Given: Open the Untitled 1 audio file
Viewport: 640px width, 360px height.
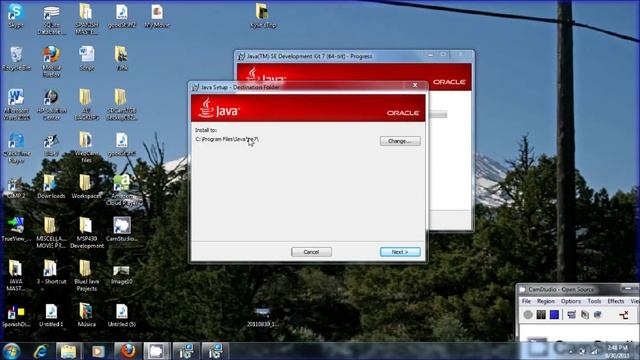Looking at the screenshot, I should click(x=51, y=315).
